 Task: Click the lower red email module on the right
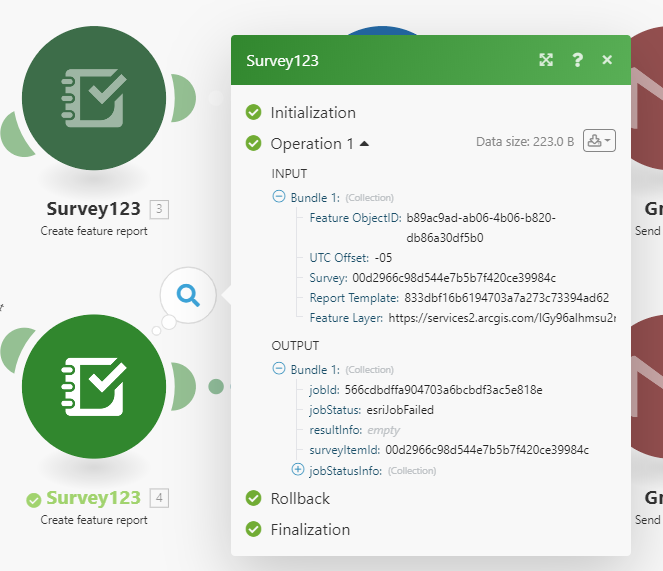(x=647, y=387)
